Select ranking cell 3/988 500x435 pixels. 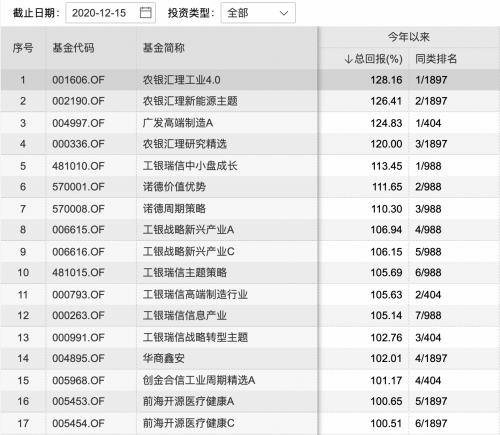click(428, 209)
